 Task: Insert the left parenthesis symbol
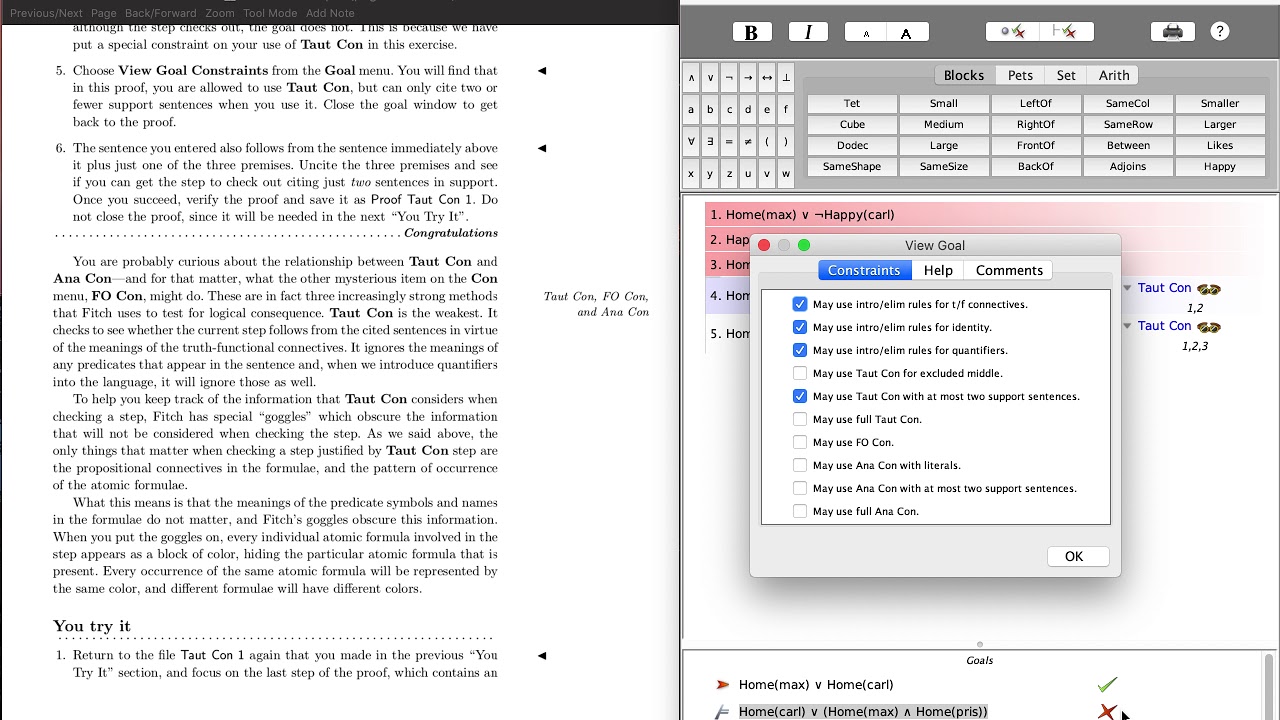(x=767, y=141)
